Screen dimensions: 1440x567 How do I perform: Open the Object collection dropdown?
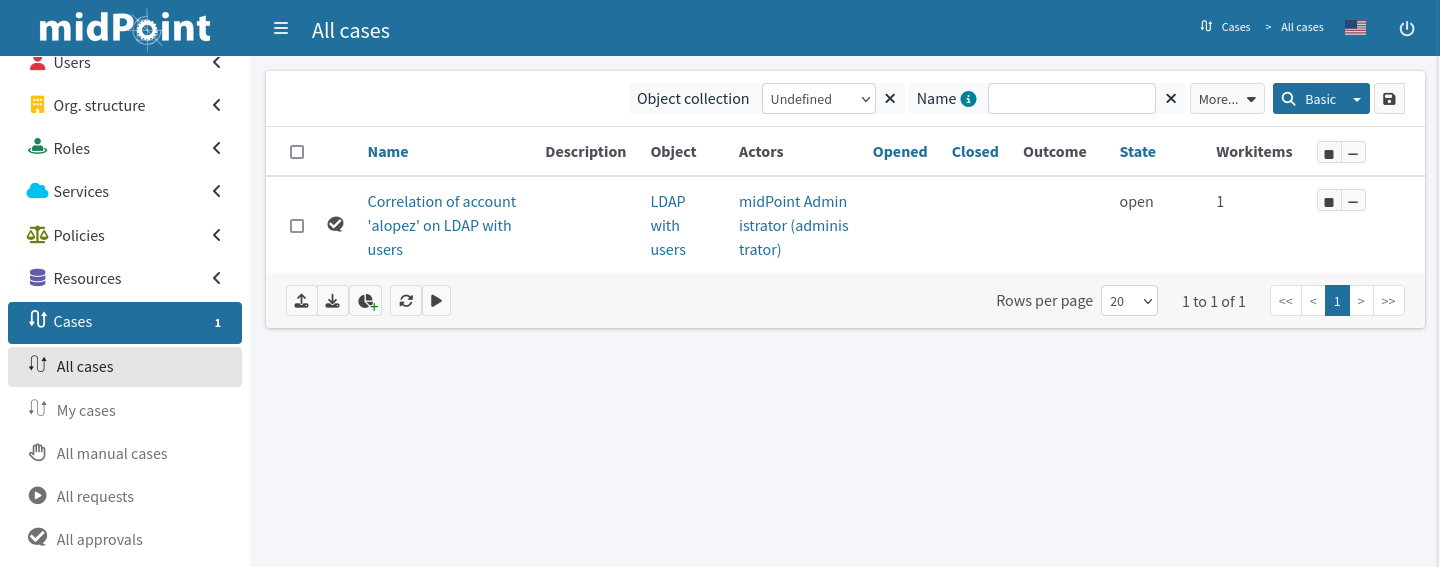click(x=818, y=99)
